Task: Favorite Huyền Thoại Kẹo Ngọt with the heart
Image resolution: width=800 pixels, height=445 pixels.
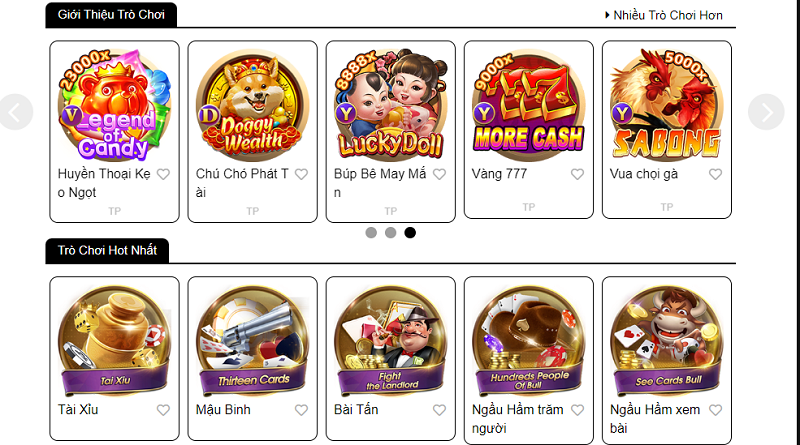Action: [163, 175]
